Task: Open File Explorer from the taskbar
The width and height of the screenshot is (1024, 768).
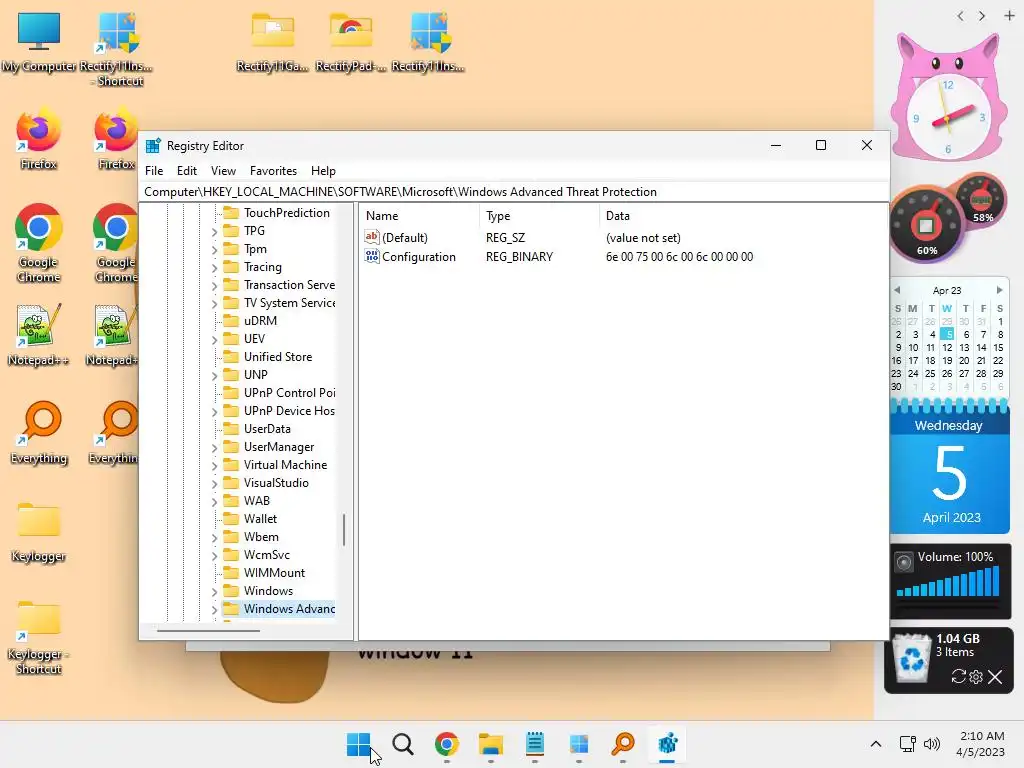Action: click(490, 744)
